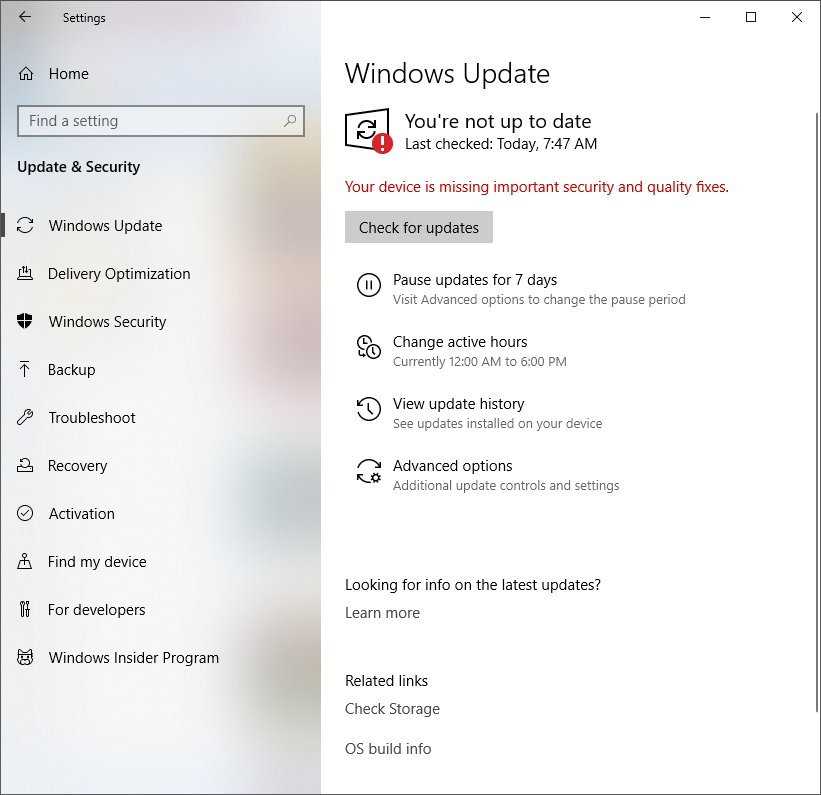Screen dimensions: 821x795
Task: Go to Windows Security page
Action: [160, 322]
